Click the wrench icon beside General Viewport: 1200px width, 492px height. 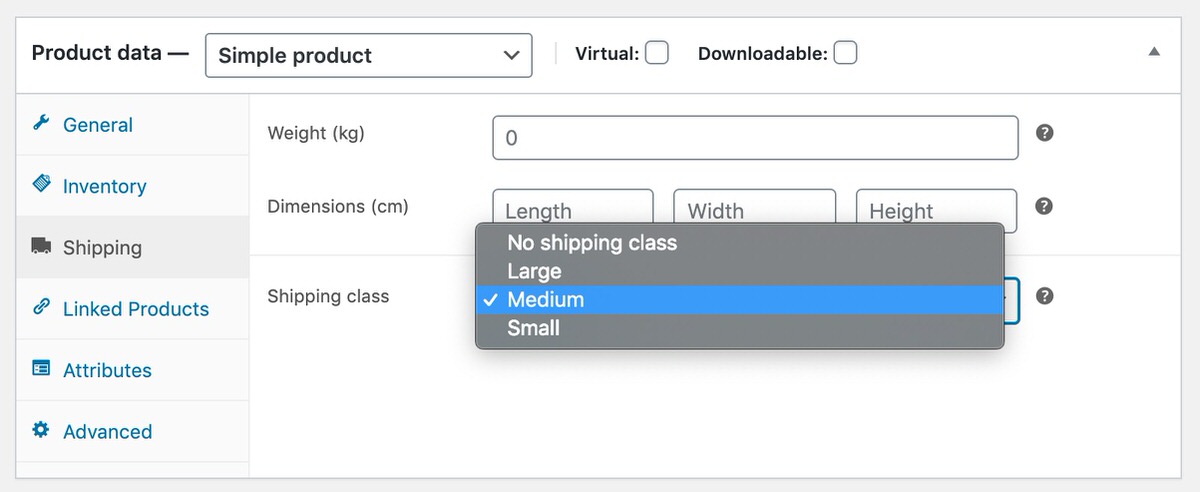41,123
